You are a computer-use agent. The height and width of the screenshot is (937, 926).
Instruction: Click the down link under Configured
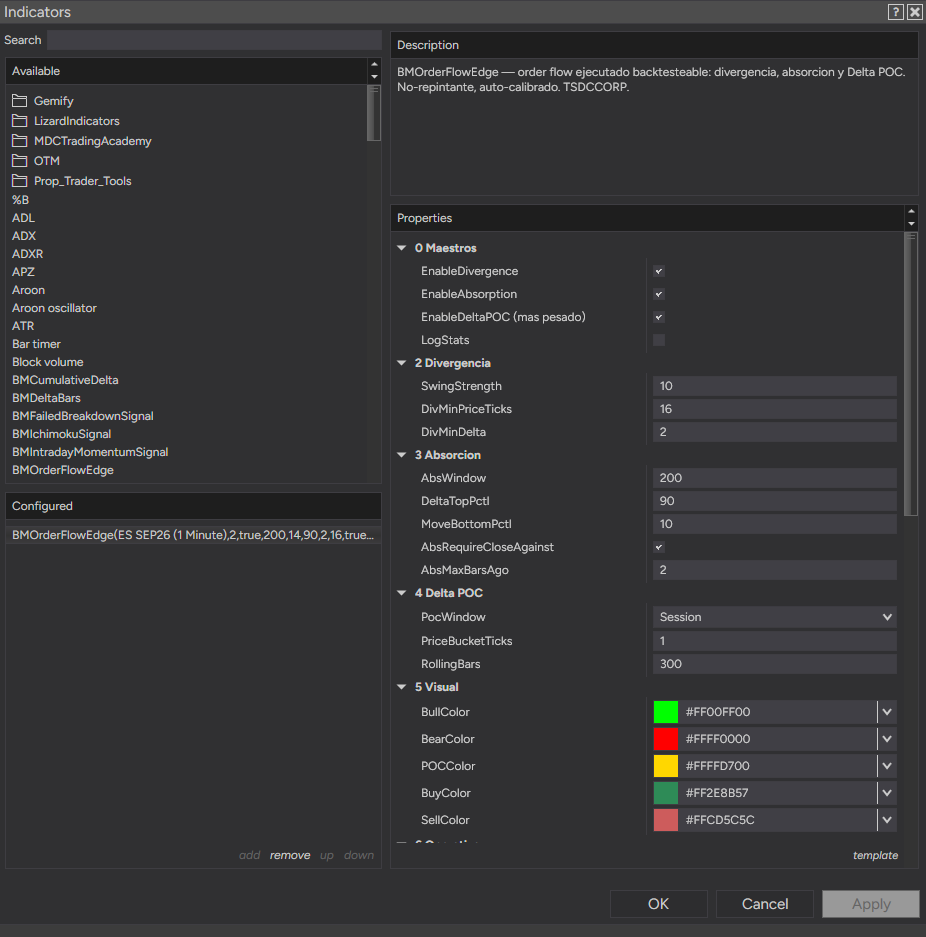359,855
